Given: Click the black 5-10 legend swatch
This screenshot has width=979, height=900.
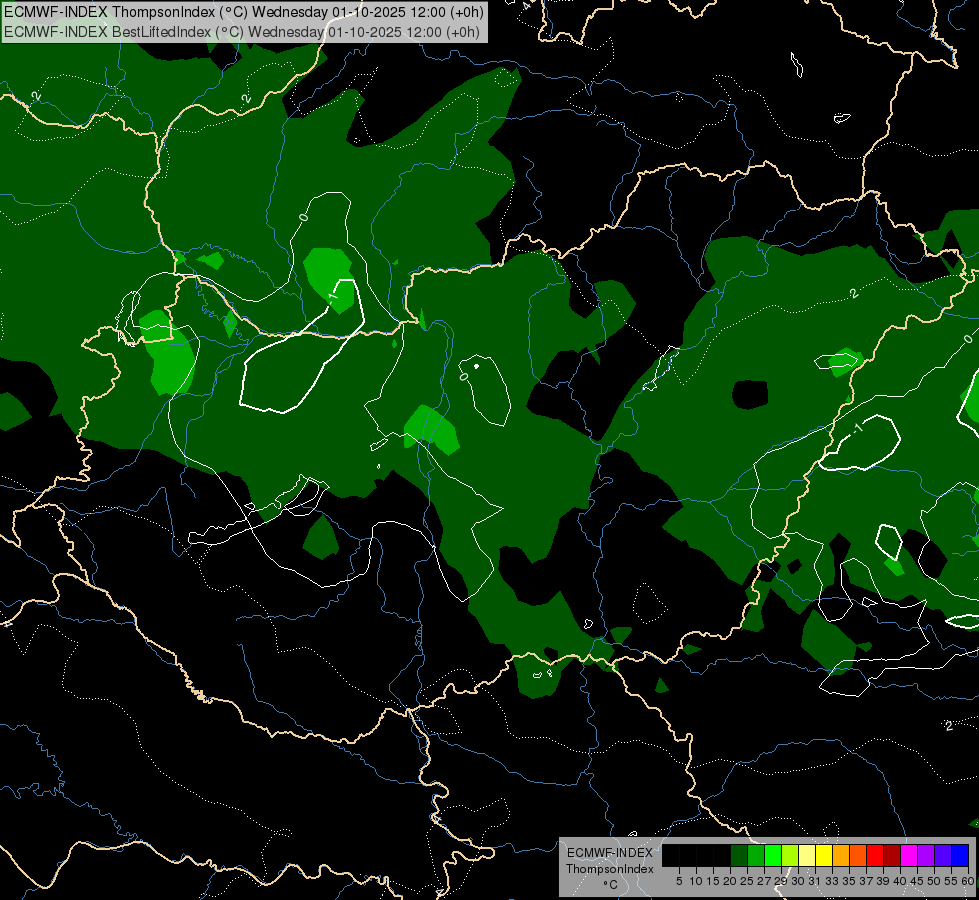Looking at the screenshot, I should (x=688, y=855).
